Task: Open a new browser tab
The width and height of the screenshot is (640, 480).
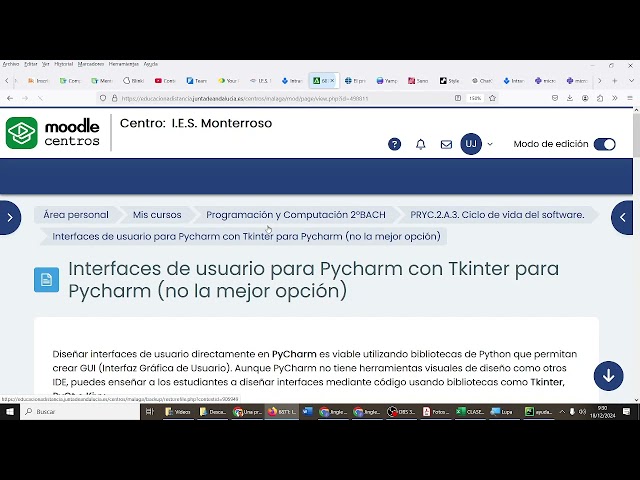Action: (x=614, y=81)
